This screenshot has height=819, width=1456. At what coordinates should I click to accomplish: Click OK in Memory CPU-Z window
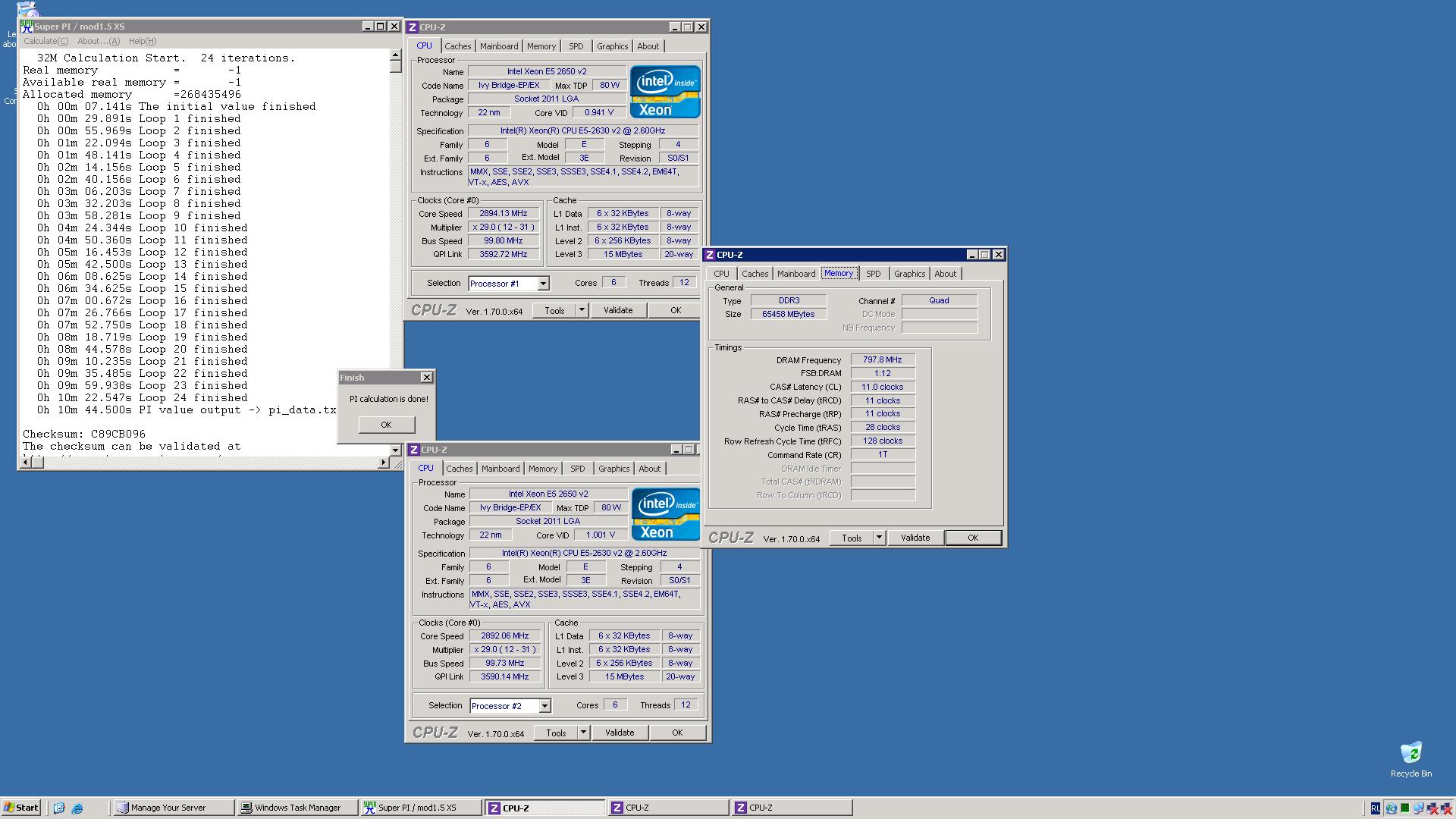tap(973, 538)
